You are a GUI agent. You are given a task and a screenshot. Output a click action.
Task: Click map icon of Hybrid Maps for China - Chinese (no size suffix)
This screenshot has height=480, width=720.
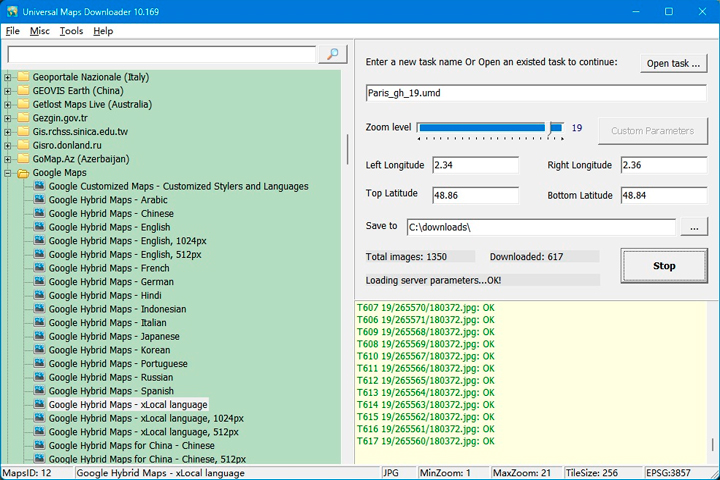click(x=39, y=446)
